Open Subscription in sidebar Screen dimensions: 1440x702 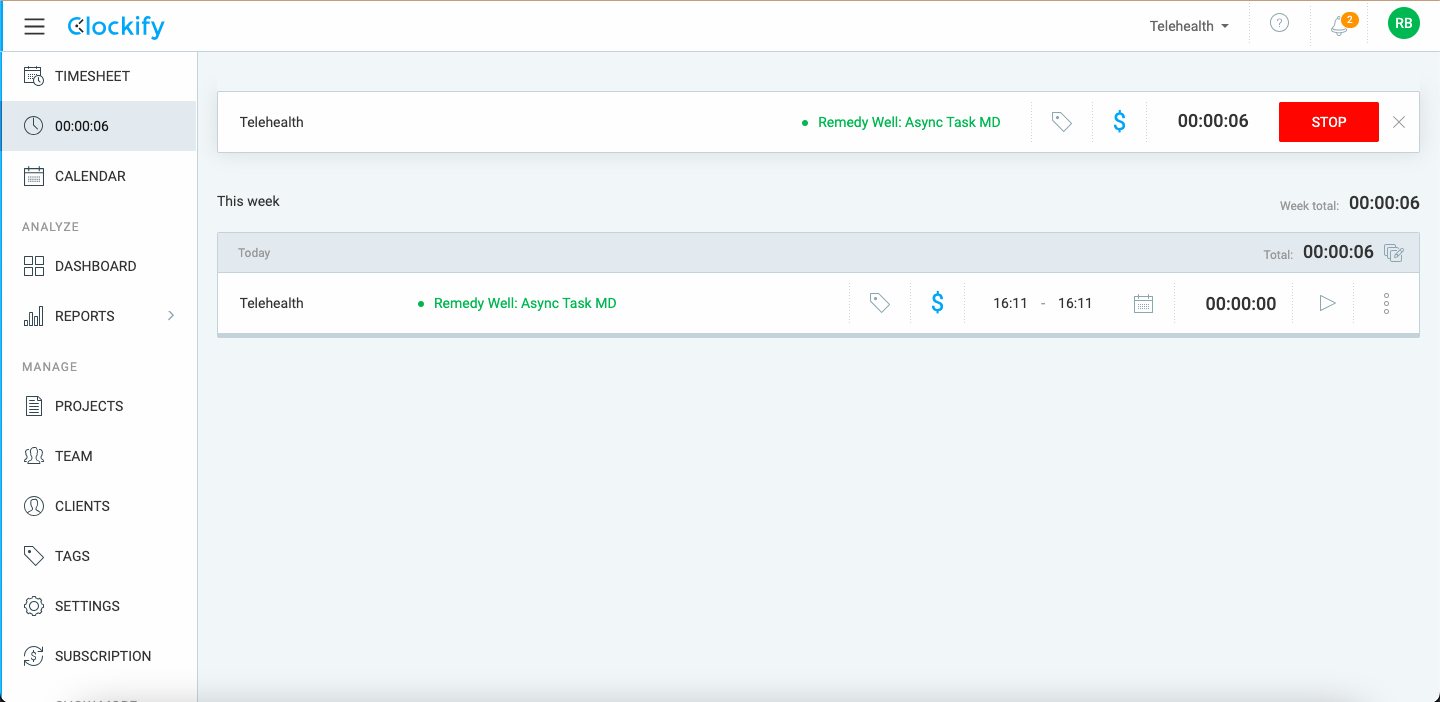tap(99, 656)
